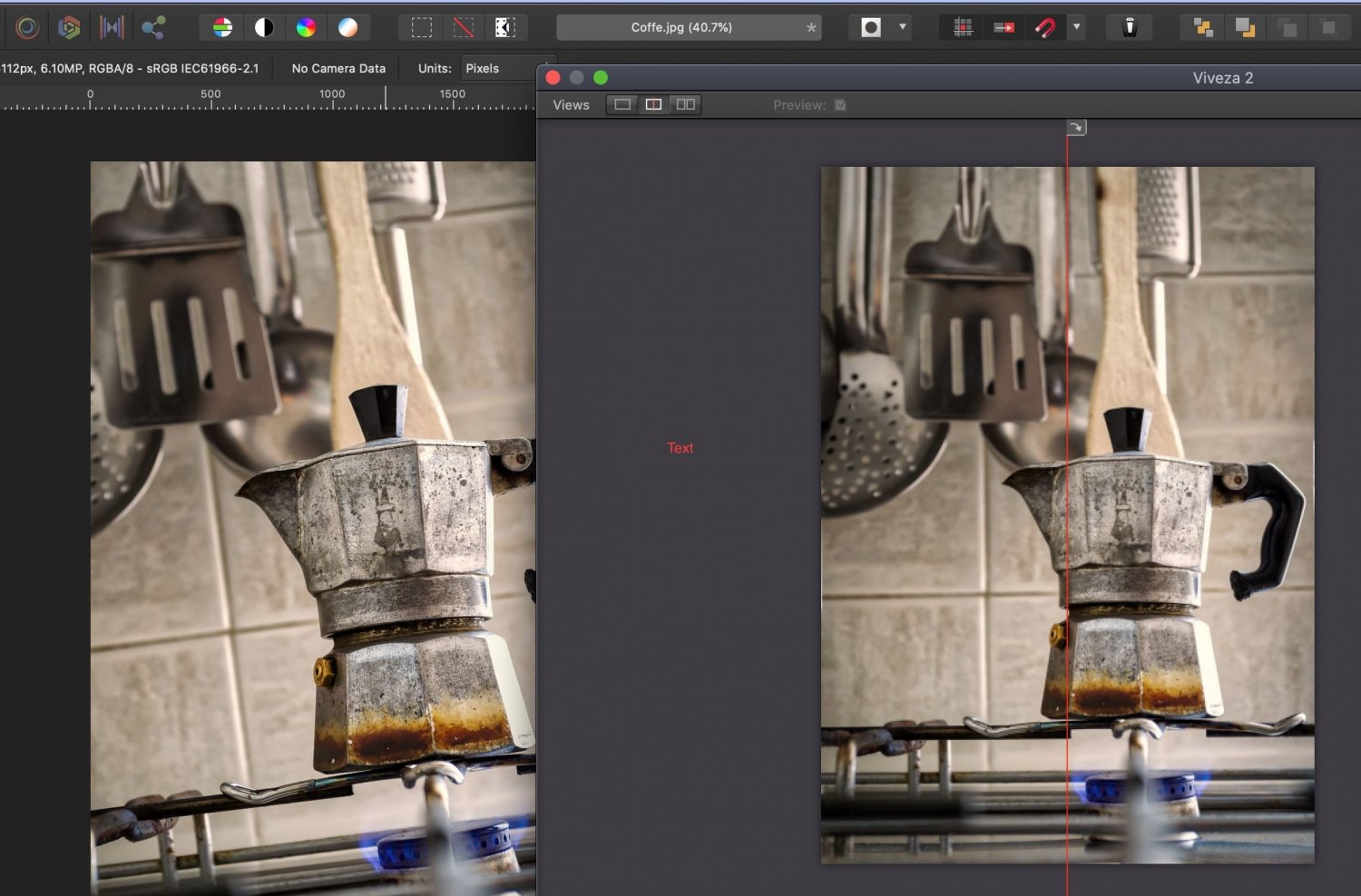Apply the auto levels adjustment icon
This screenshot has width=1361, height=896.
coord(222,27)
